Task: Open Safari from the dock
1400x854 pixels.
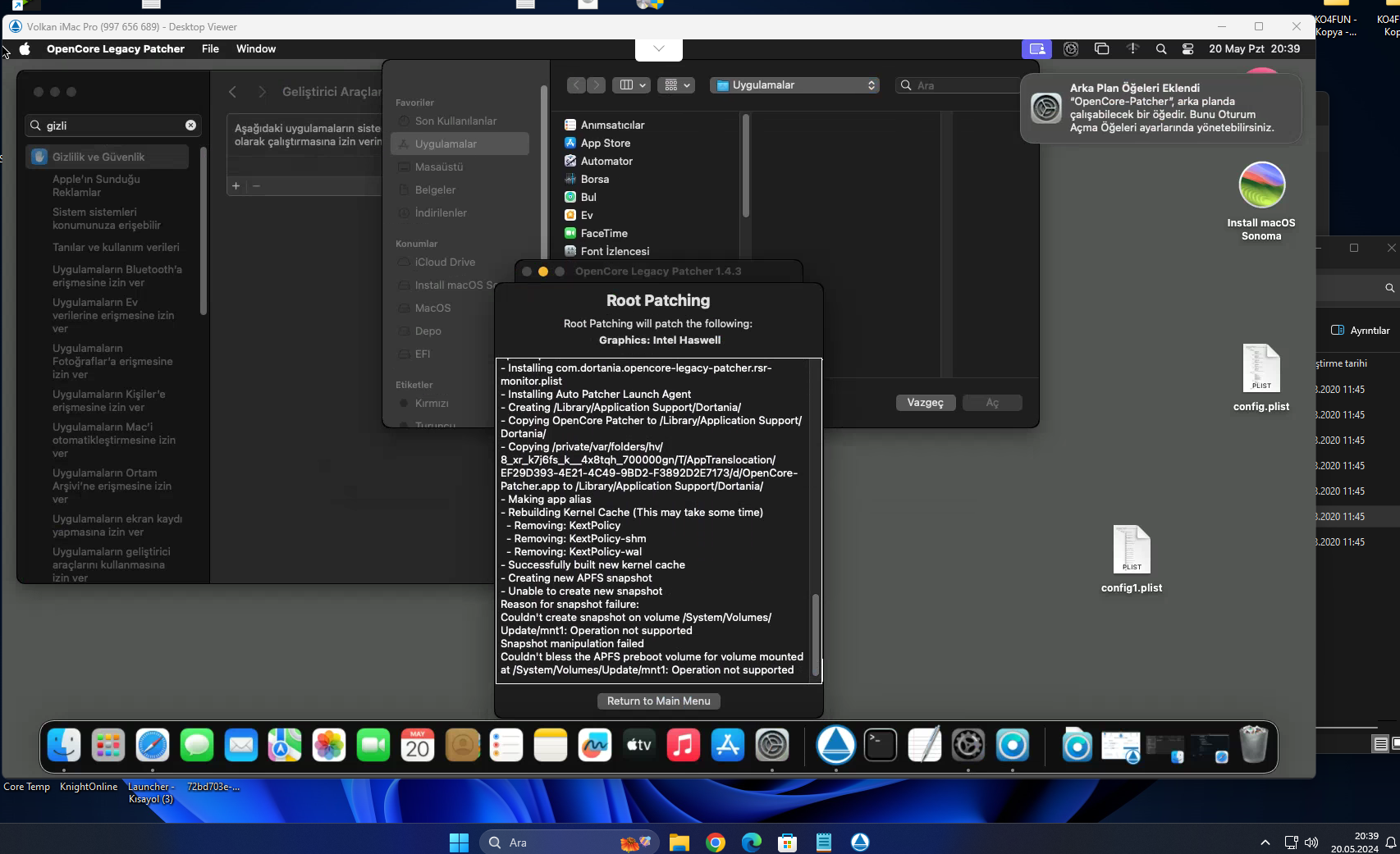Action: [x=153, y=746]
